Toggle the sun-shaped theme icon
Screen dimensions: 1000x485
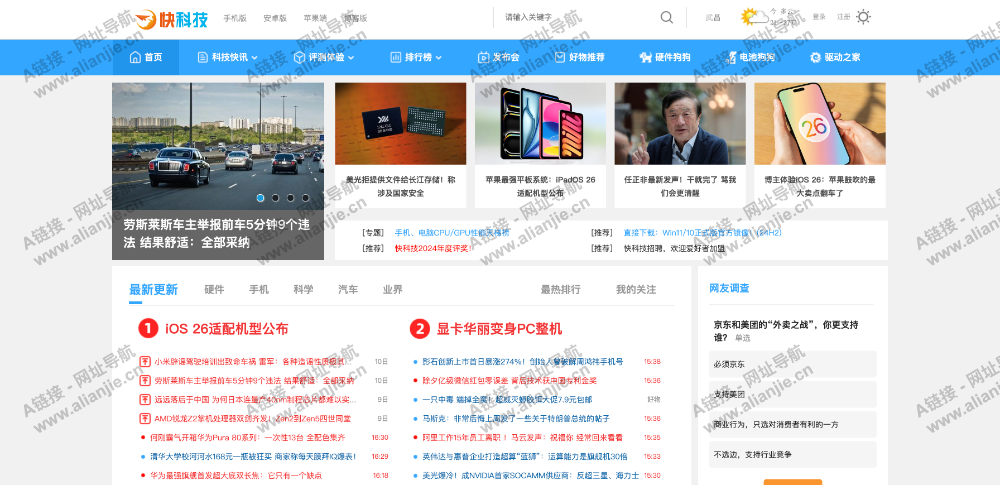[x=863, y=17]
